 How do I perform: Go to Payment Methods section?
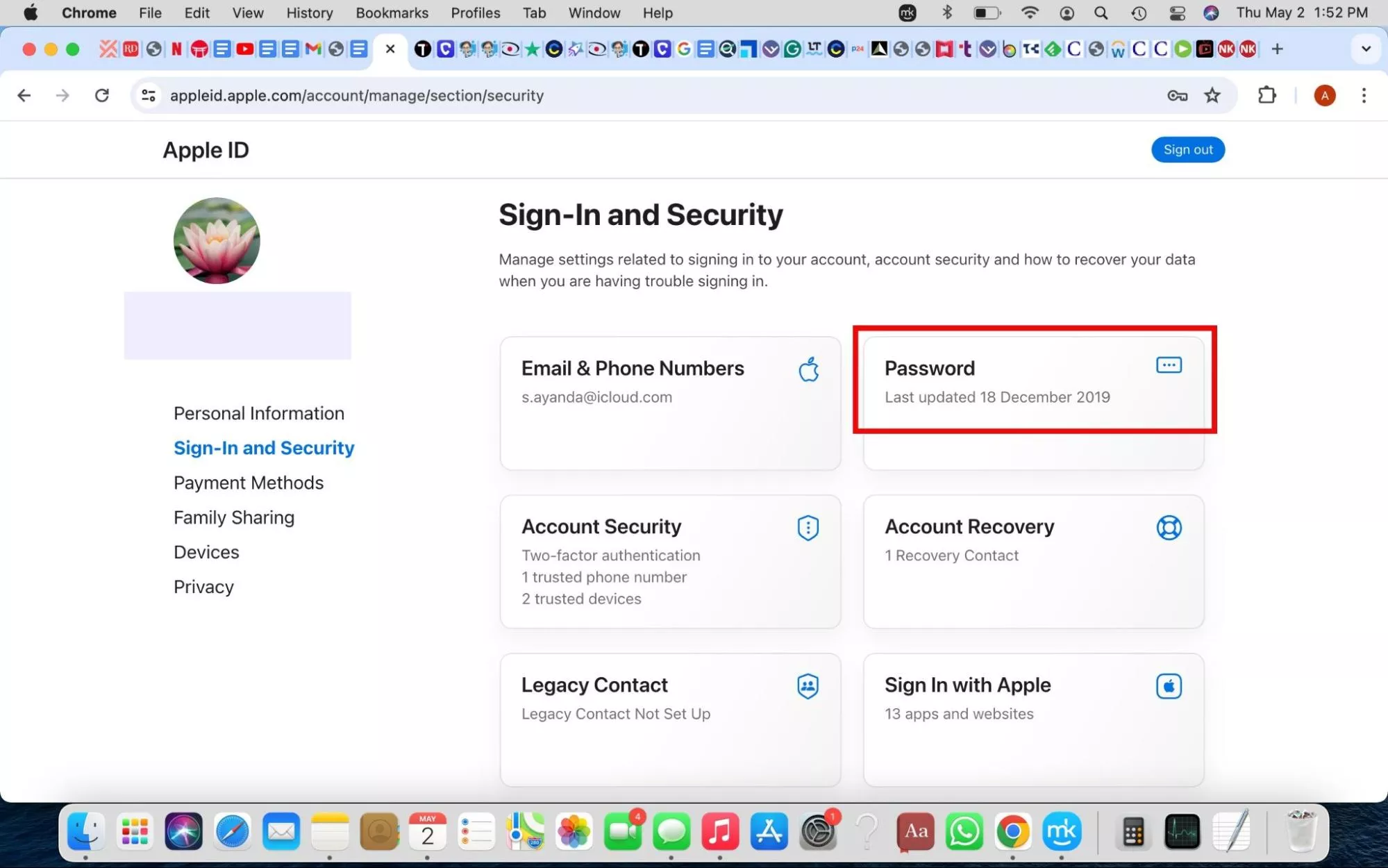248,483
